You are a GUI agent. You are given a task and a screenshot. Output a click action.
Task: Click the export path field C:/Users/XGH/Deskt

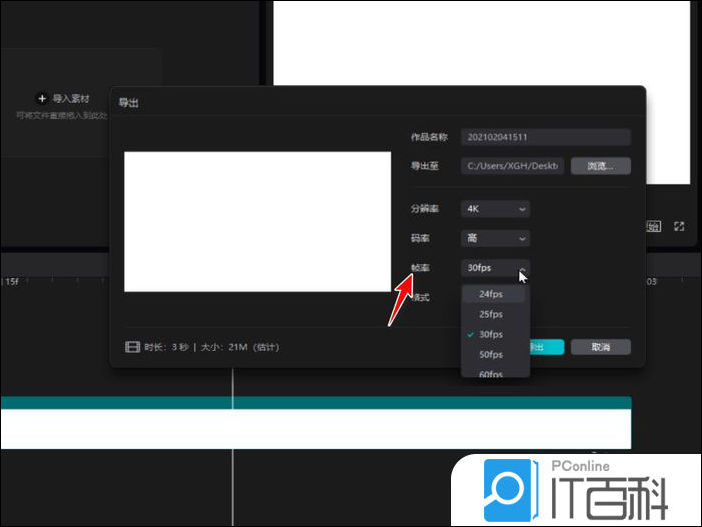tap(512, 166)
